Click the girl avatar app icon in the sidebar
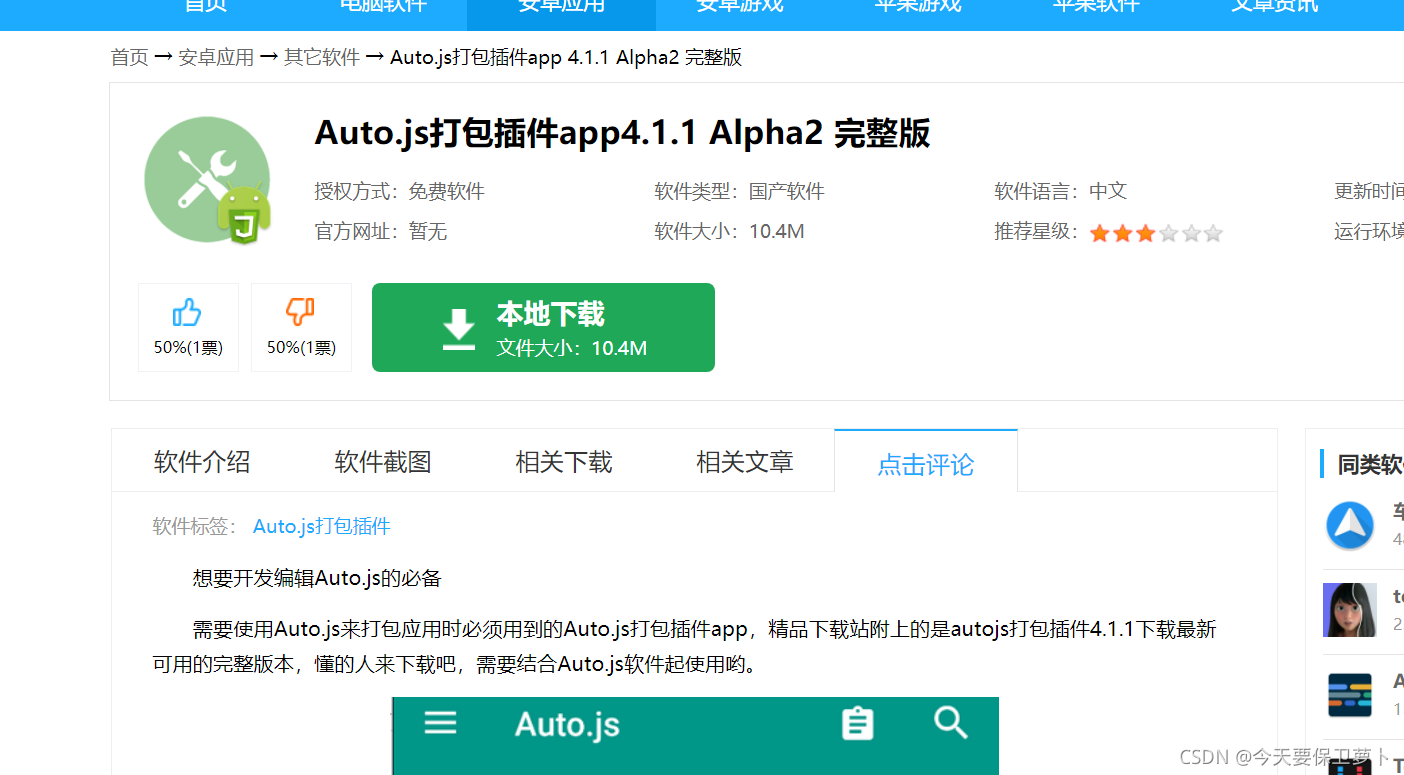Viewport: 1404px width, 775px height. (x=1350, y=610)
